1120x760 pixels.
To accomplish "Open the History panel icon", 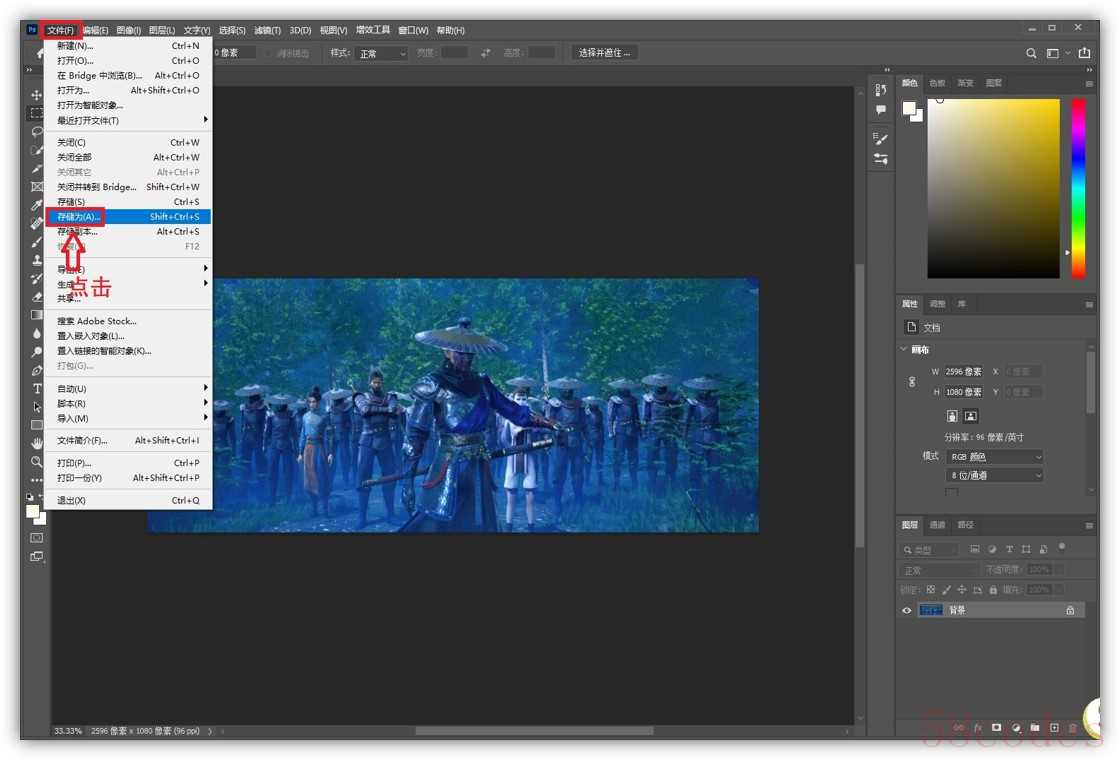I will (x=881, y=90).
